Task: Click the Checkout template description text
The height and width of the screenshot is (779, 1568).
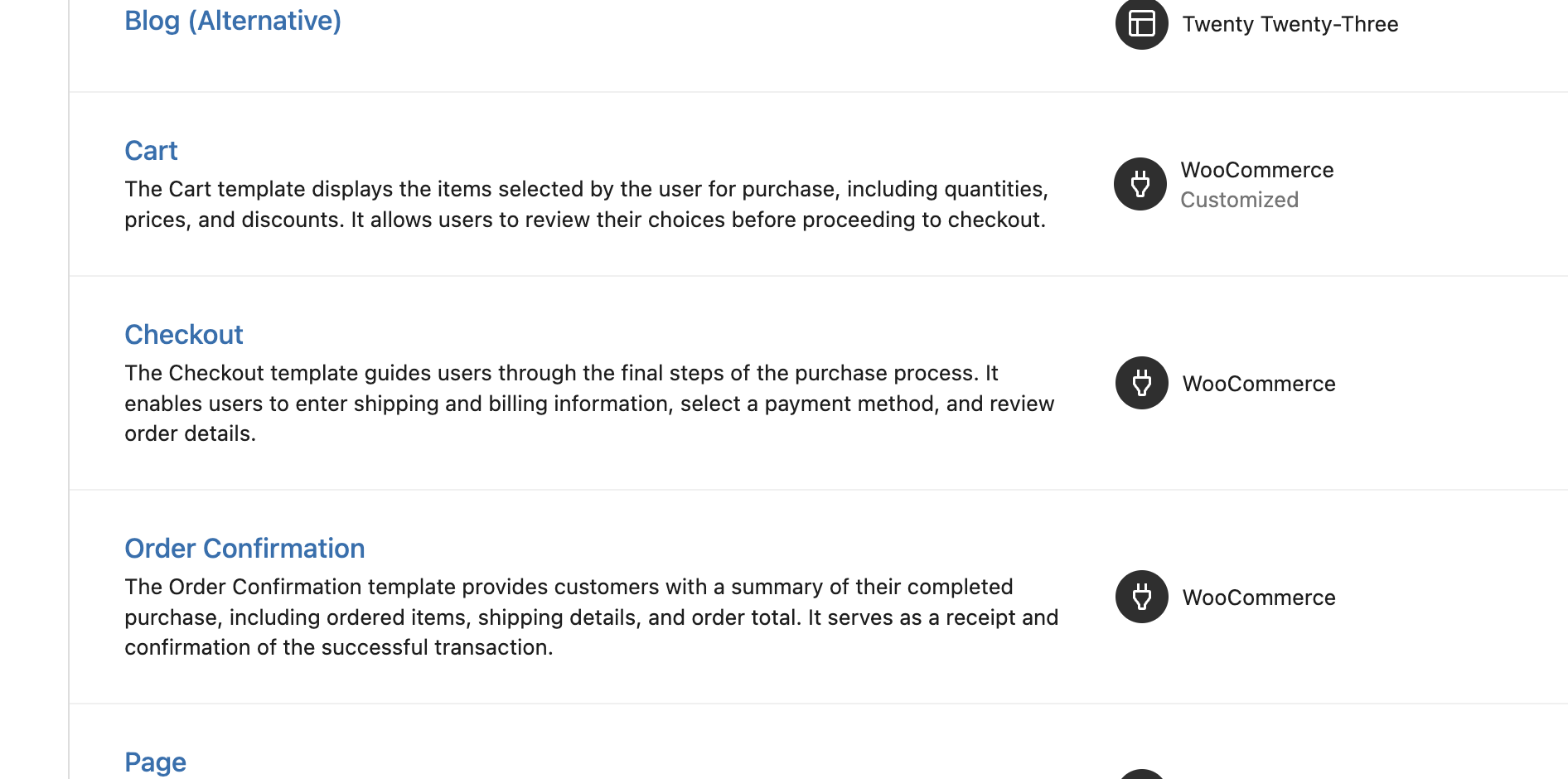Action: (588, 403)
